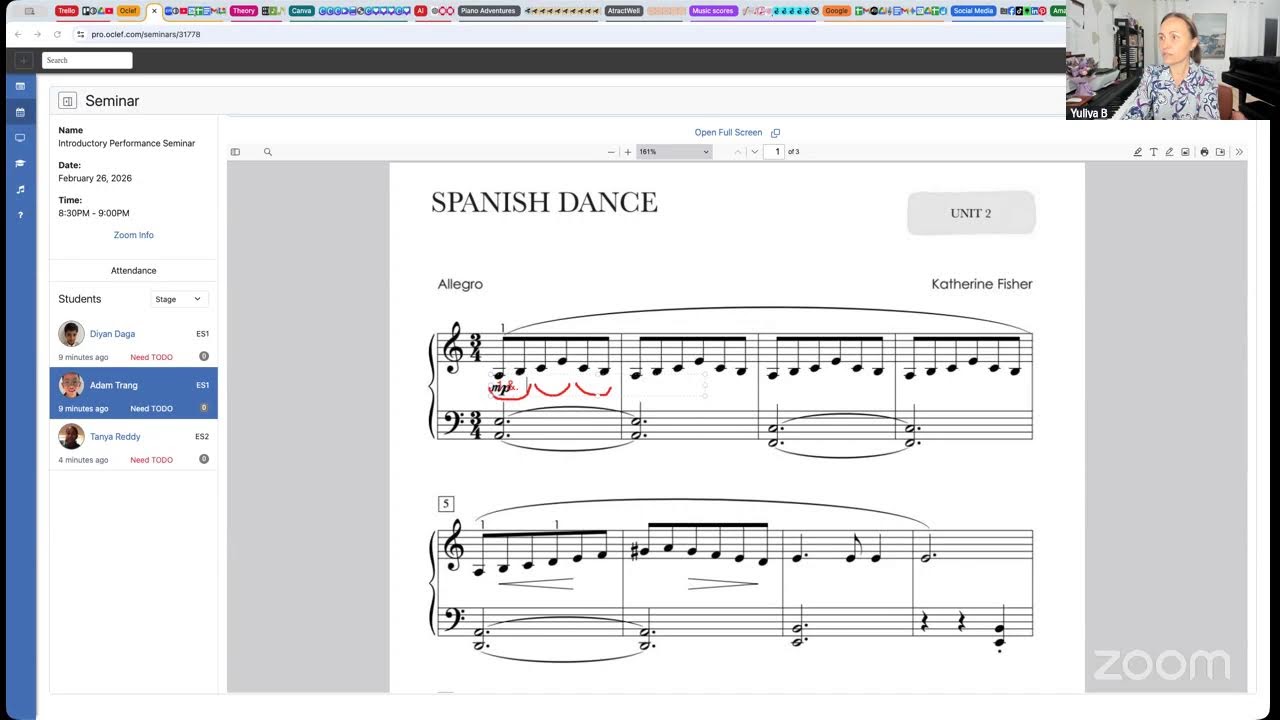Image resolution: width=1280 pixels, height=720 pixels.
Task: Click the count badge for Diyan Daga
Action: [x=204, y=356]
